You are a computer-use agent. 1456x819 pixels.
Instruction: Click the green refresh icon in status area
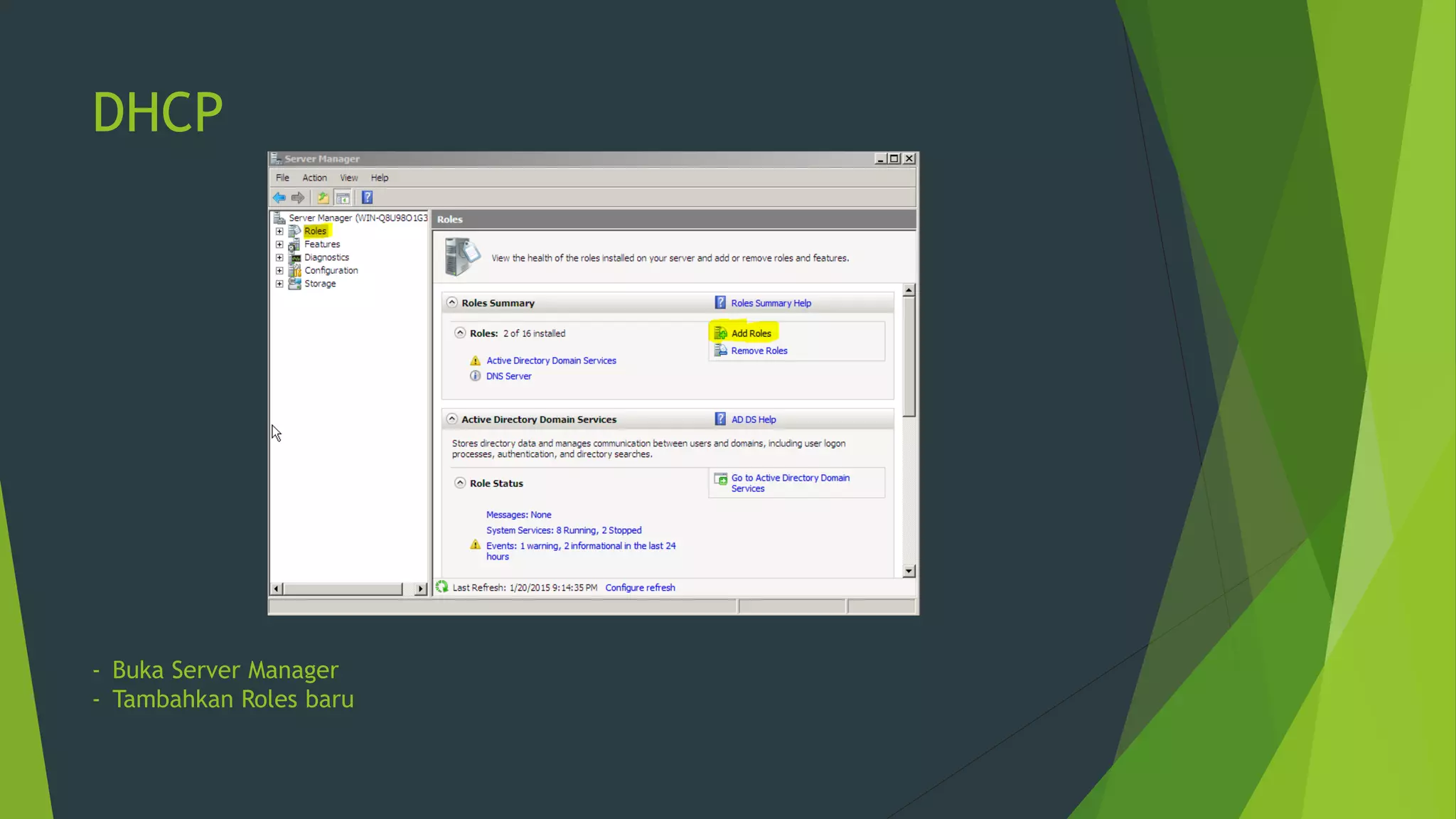(x=442, y=587)
